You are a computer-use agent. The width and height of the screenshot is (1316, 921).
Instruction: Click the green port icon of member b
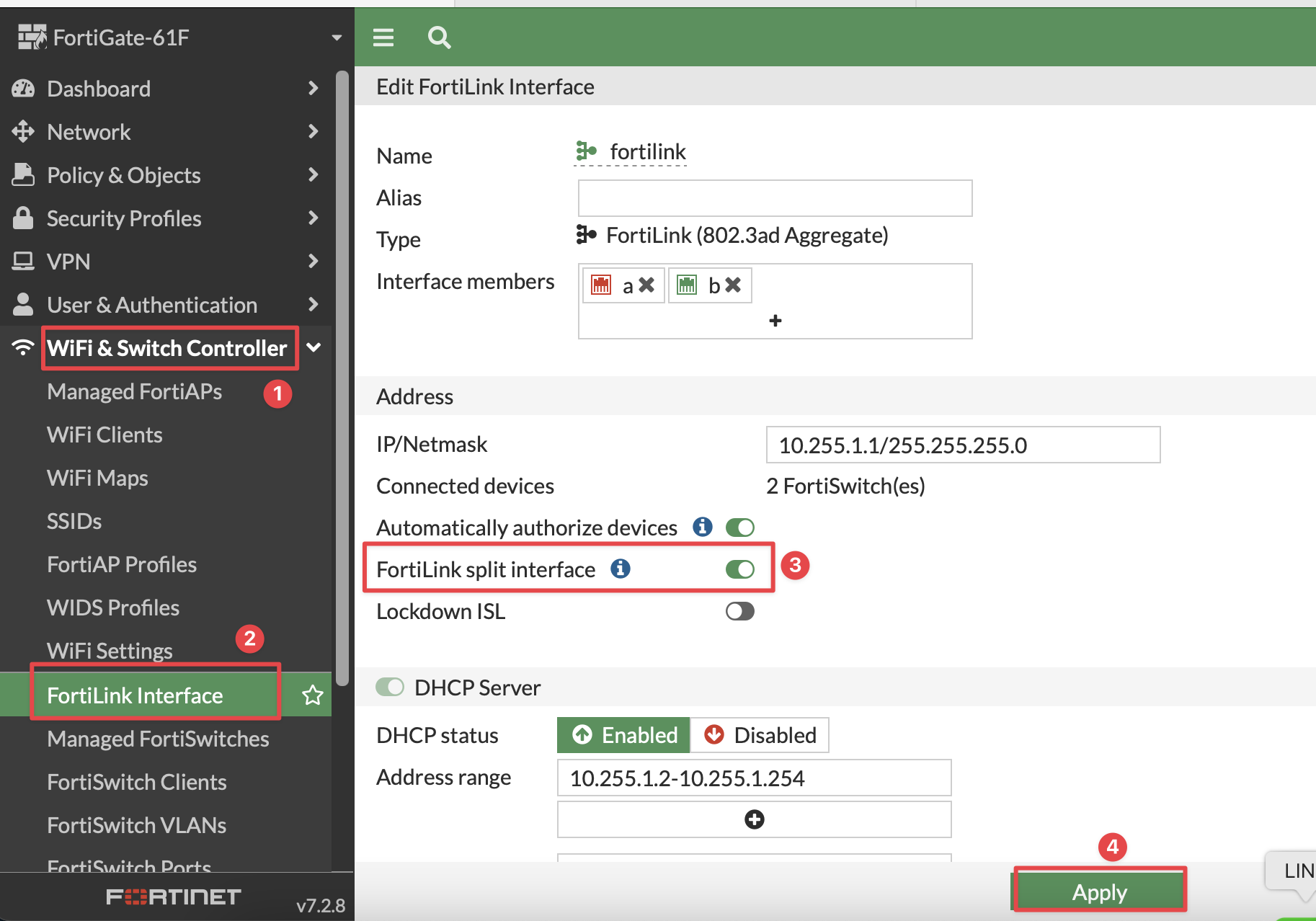(687, 285)
